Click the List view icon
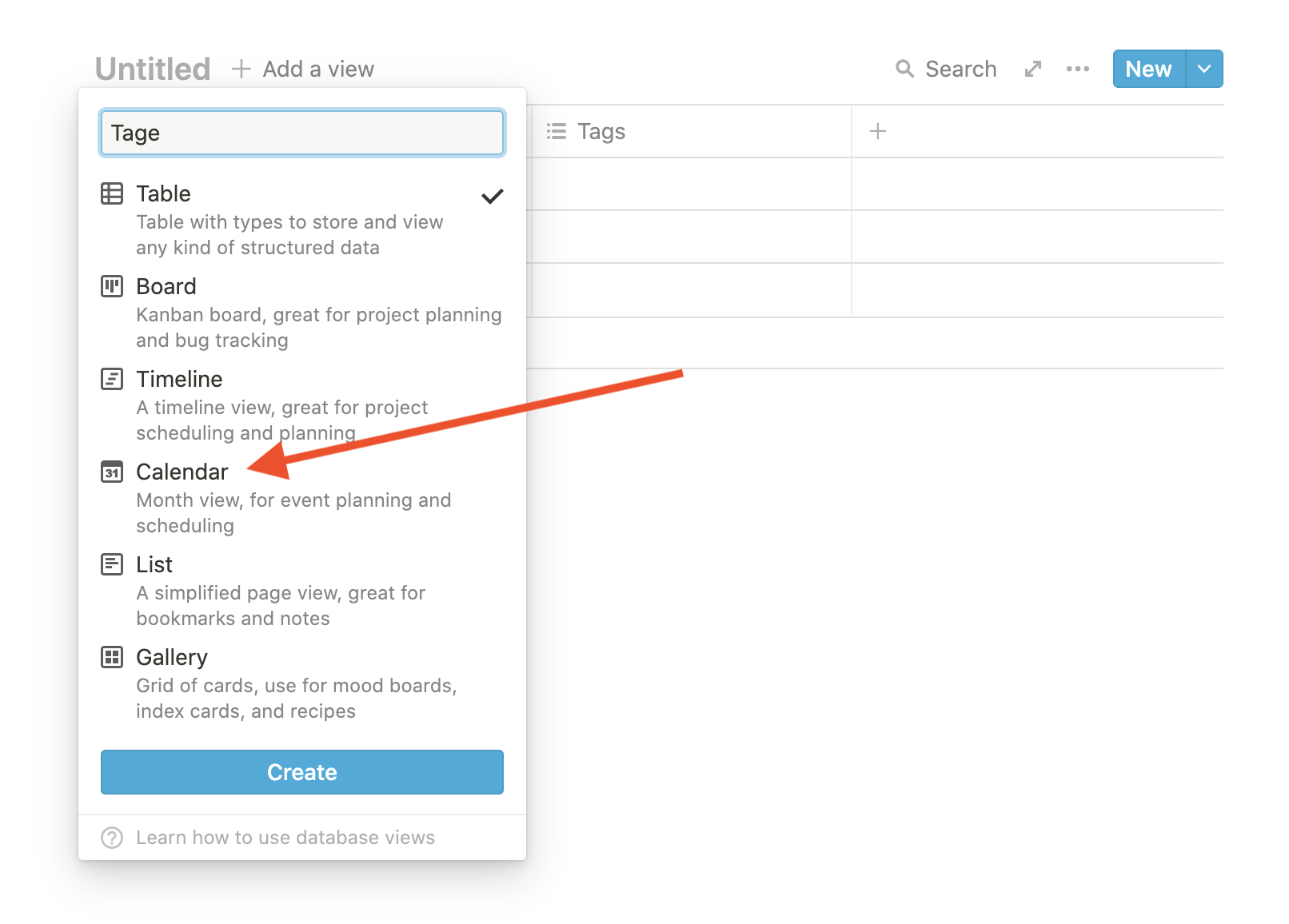This screenshot has height=924, width=1289. tap(112, 564)
